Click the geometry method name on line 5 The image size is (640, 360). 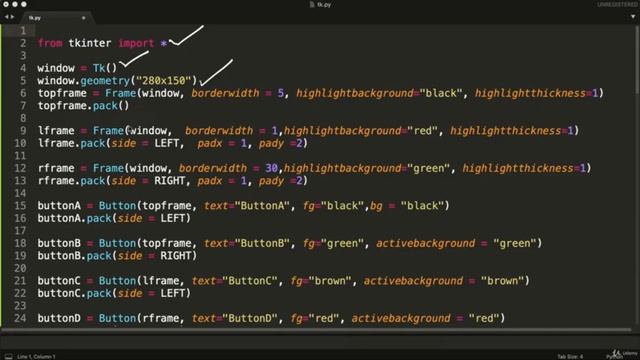(105, 80)
